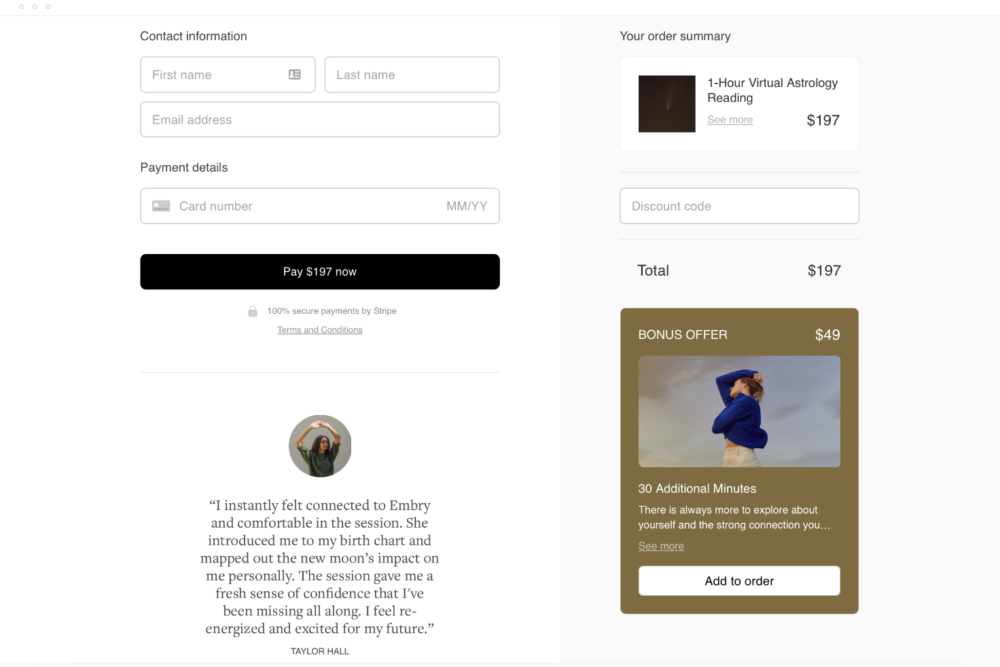Click the Your order summary heading

676,35
